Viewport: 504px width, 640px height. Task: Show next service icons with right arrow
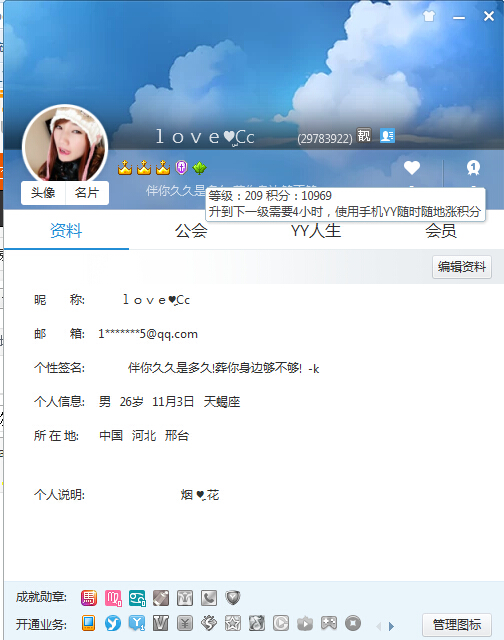(391, 625)
